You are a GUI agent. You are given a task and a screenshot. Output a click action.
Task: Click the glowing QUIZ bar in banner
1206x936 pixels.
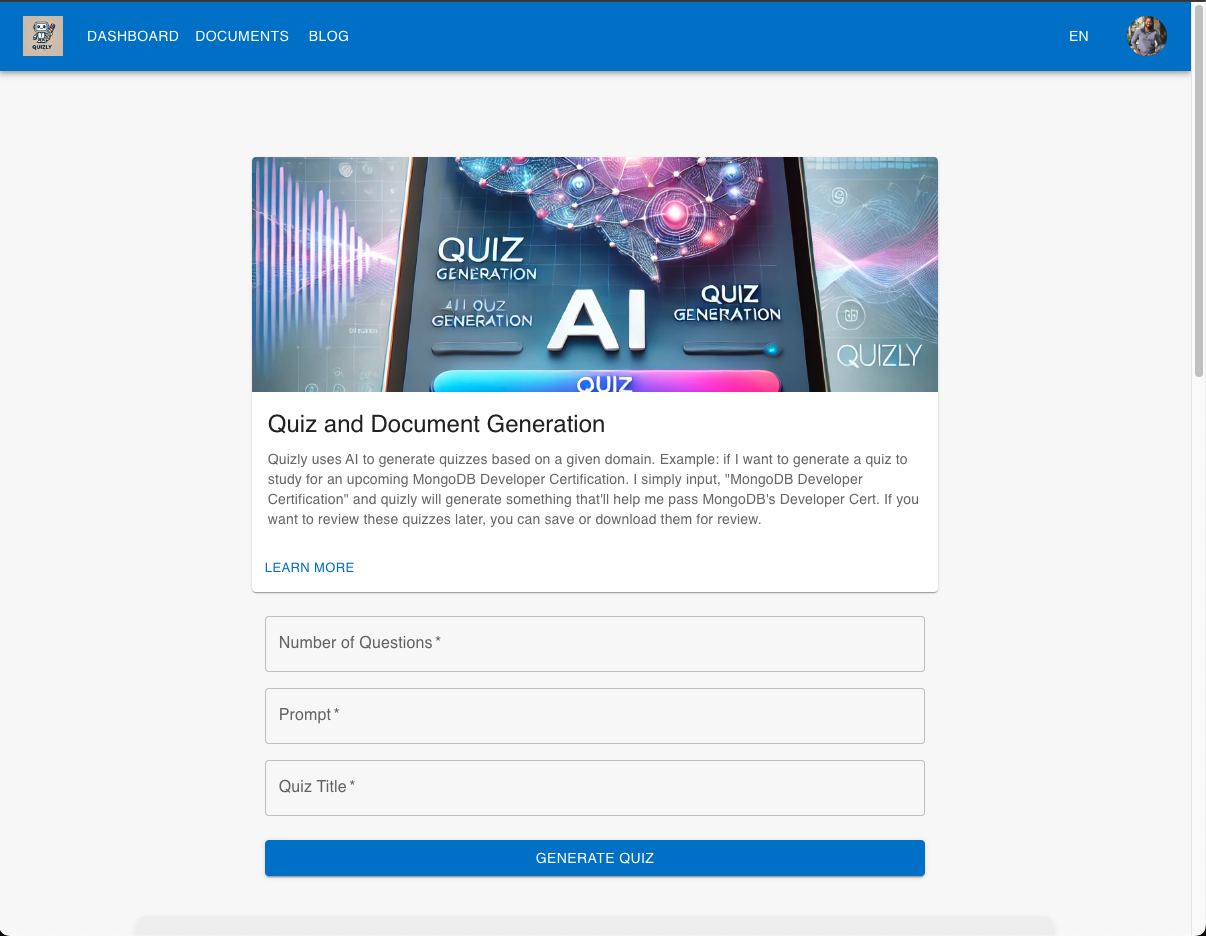pyautogui.click(x=605, y=382)
